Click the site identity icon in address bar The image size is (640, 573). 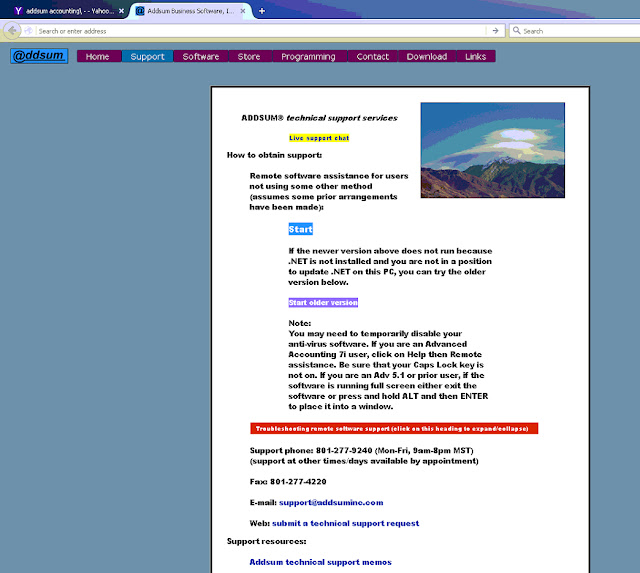pyautogui.click(x=28, y=31)
